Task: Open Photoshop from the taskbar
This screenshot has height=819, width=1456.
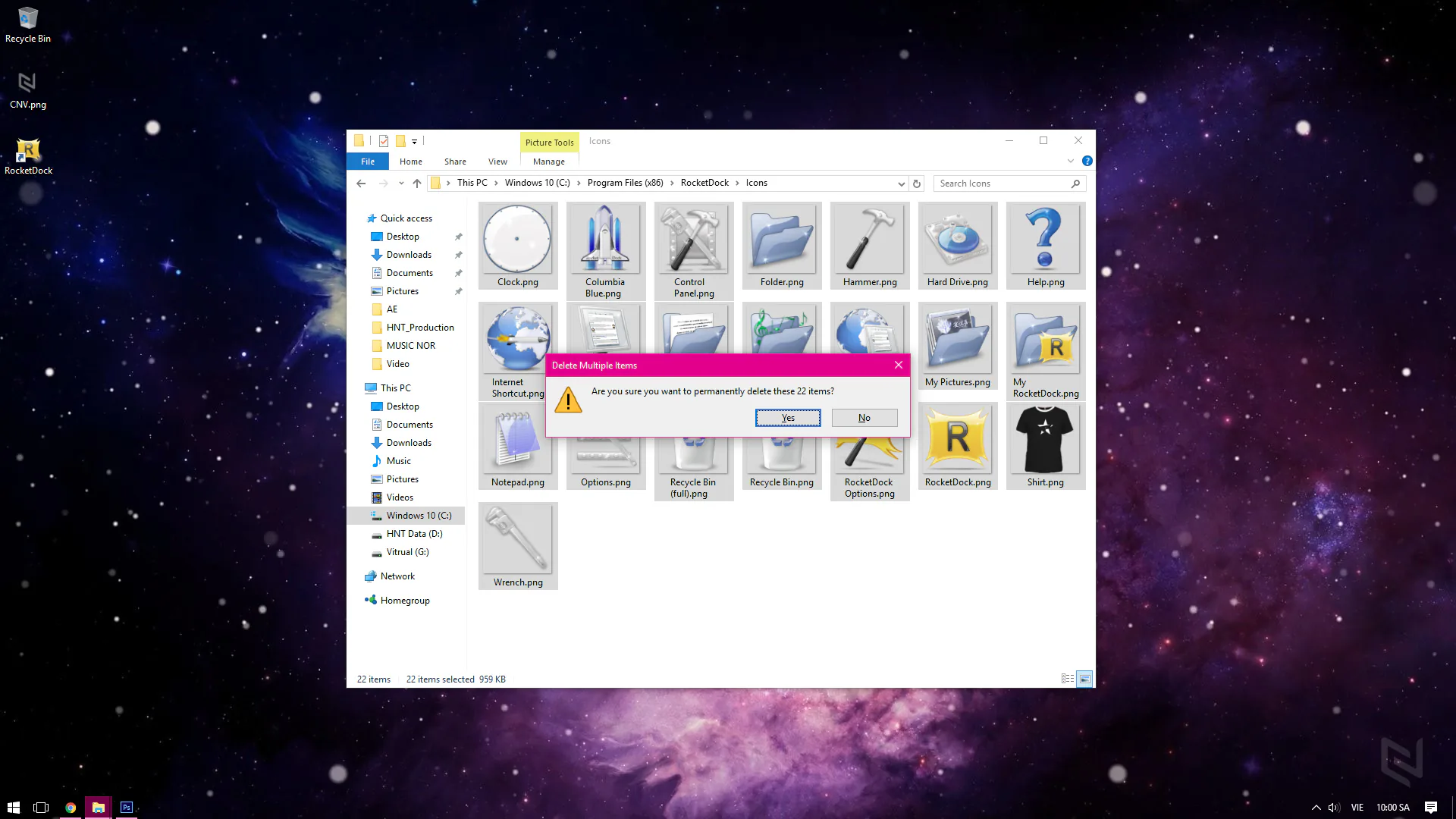Action: click(127, 807)
